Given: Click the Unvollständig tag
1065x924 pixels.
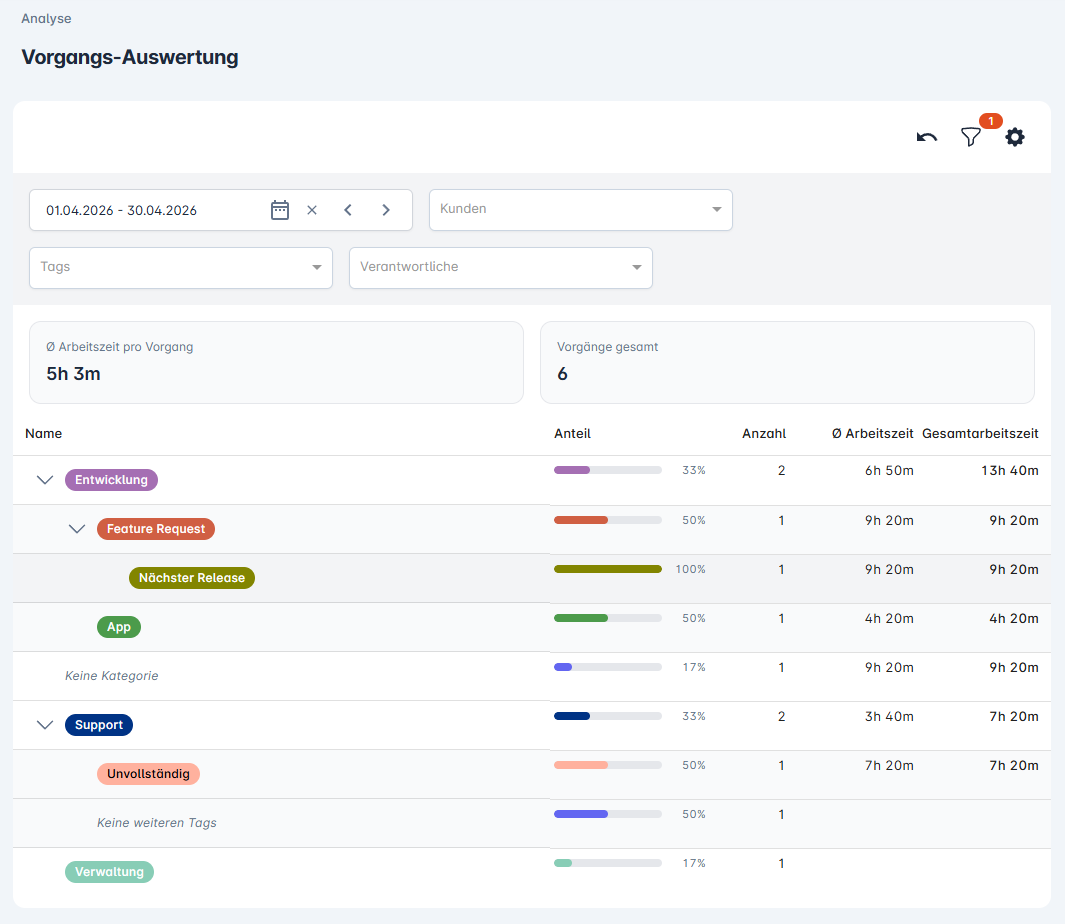Looking at the screenshot, I should coord(149,774).
